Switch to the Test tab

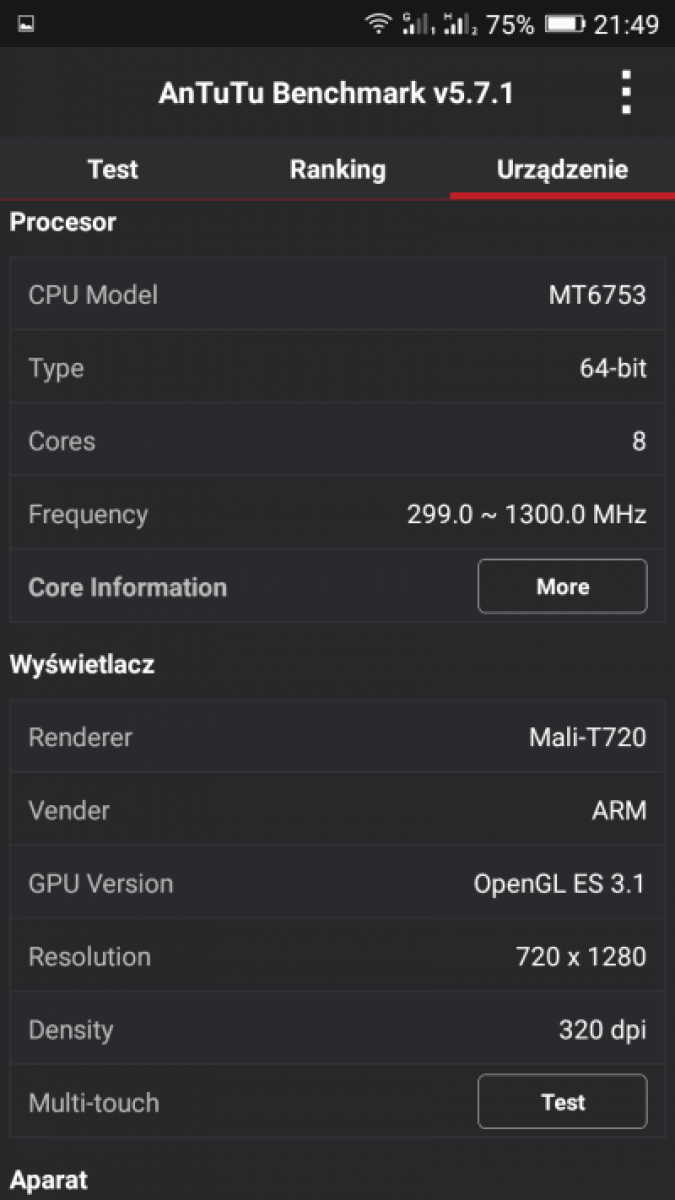coord(112,170)
